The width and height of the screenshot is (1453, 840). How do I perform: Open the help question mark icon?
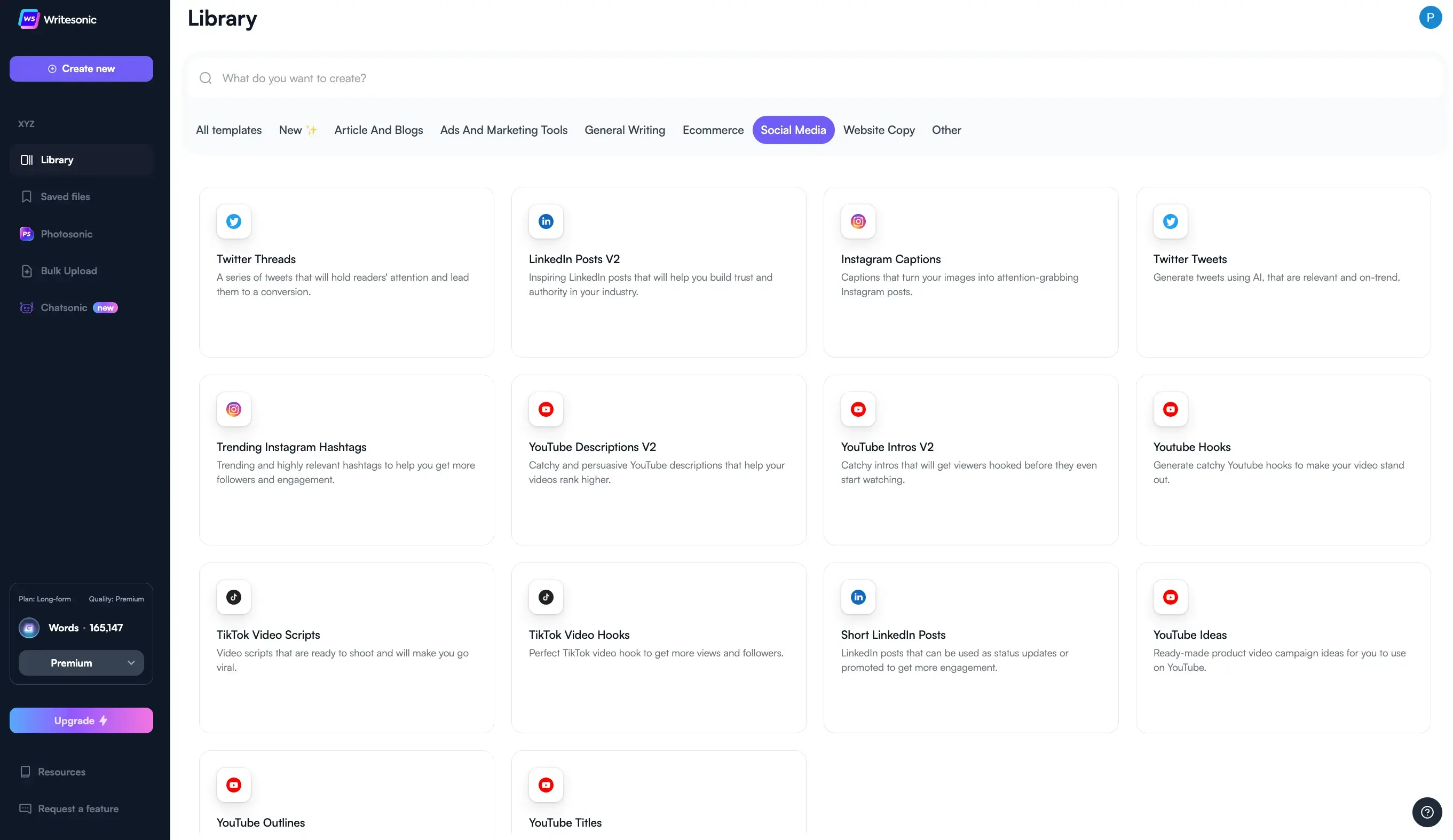click(1427, 812)
